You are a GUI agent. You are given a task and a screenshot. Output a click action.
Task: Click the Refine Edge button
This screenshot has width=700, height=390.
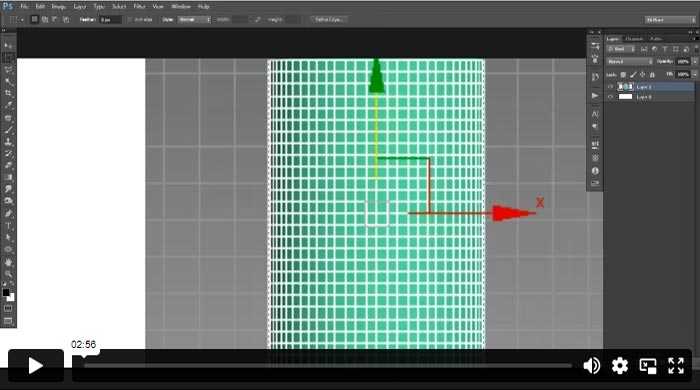pyautogui.click(x=329, y=20)
